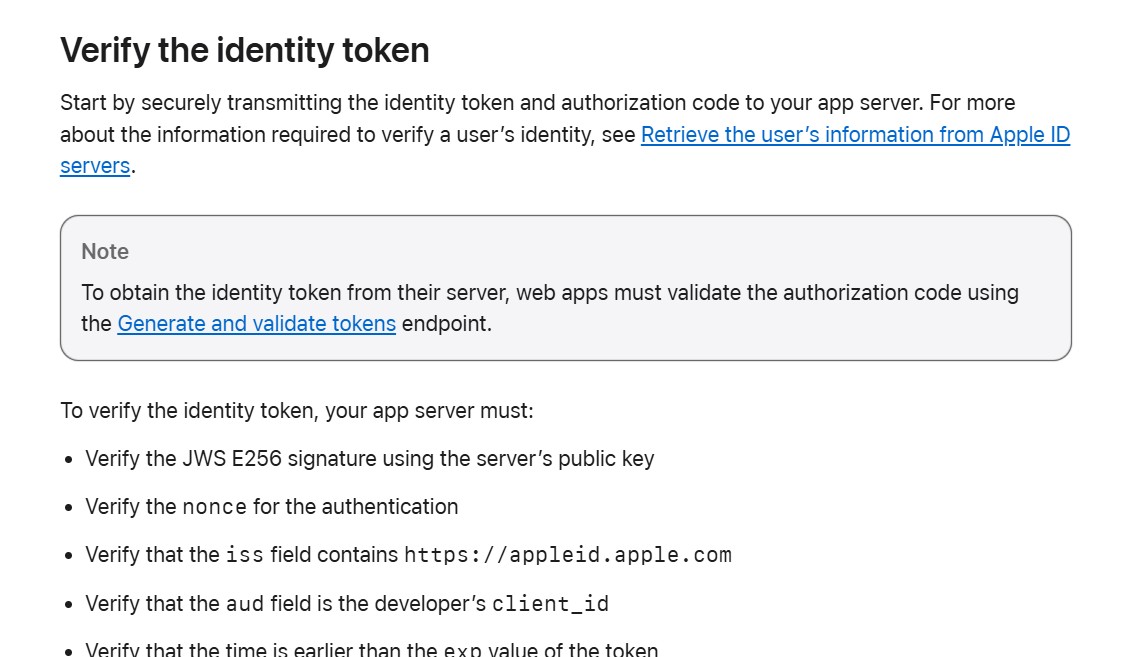Click the "iss" code term

[245, 555]
